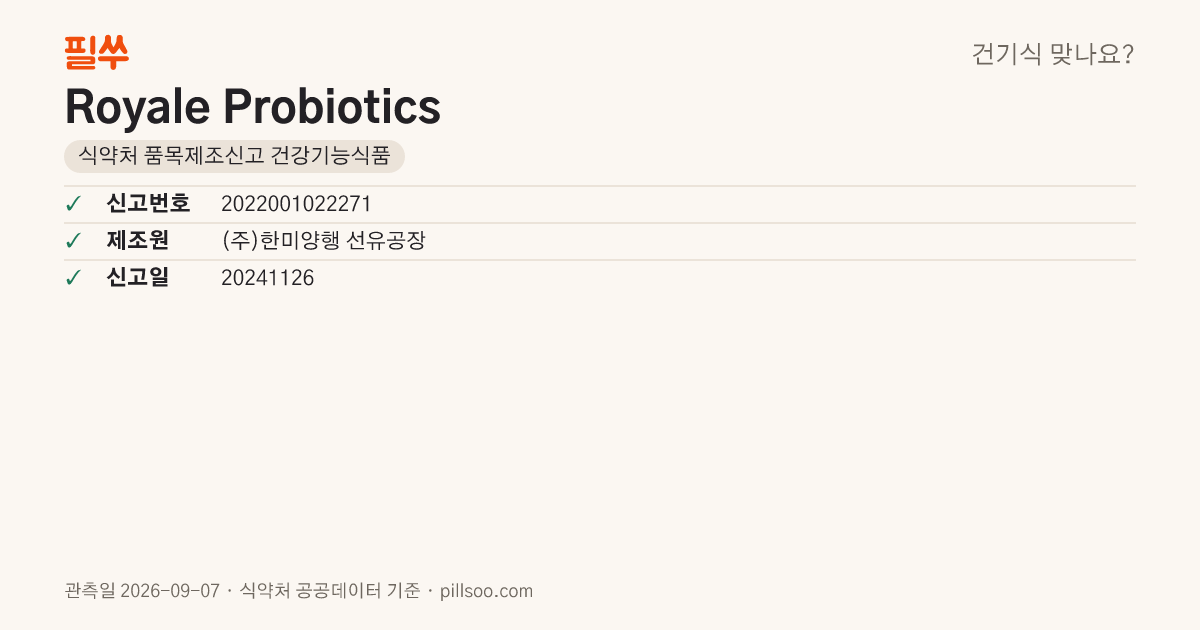Click the 신고일 label
The width and height of the screenshot is (1200, 630).
click(137, 278)
